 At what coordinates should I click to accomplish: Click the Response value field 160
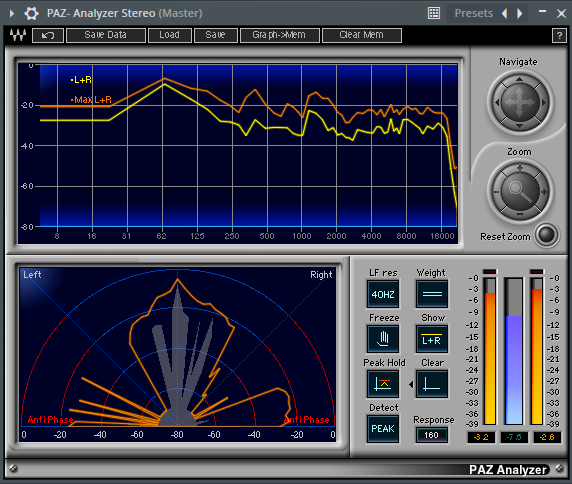click(431, 435)
